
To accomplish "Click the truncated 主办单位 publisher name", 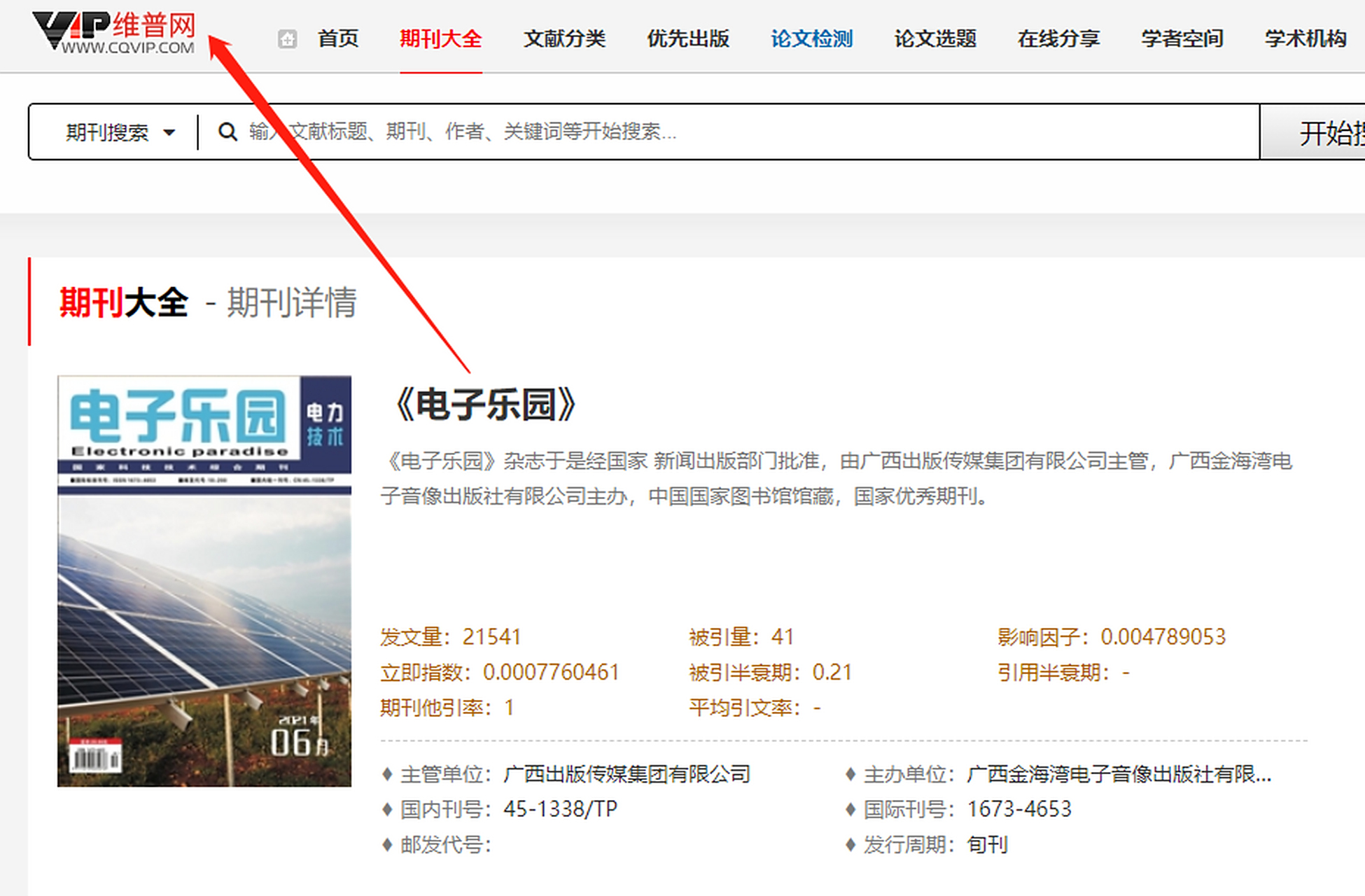I will pos(1119,774).
